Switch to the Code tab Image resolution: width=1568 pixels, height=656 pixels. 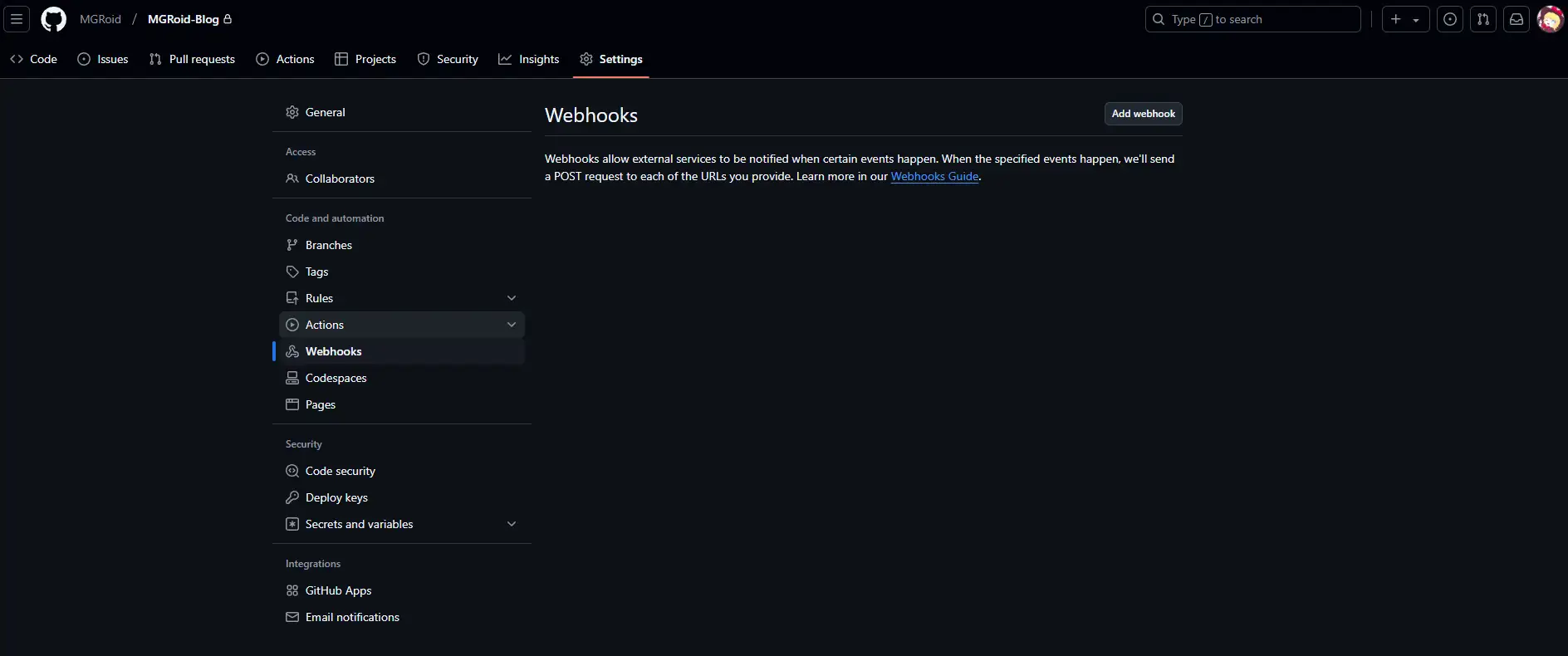(34, 59)
